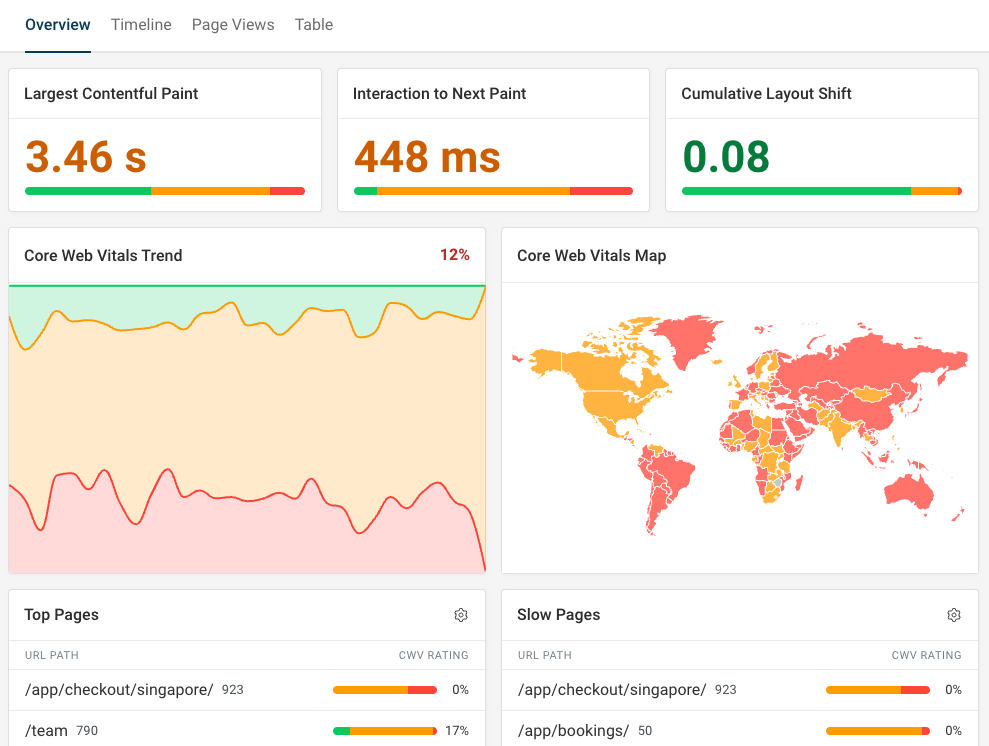Select the Overview tab
989x746 pixels.
[x=57, y=24]
